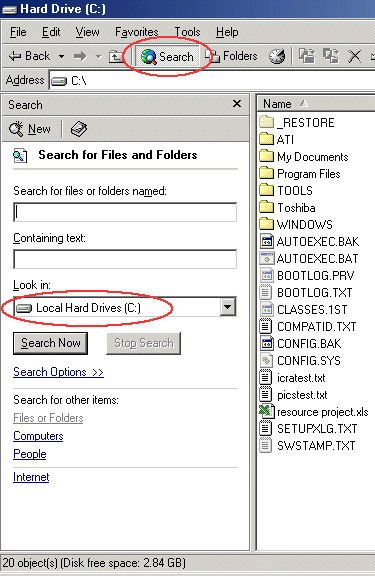
Task: Open the People search link
Action: coord(30,454)
